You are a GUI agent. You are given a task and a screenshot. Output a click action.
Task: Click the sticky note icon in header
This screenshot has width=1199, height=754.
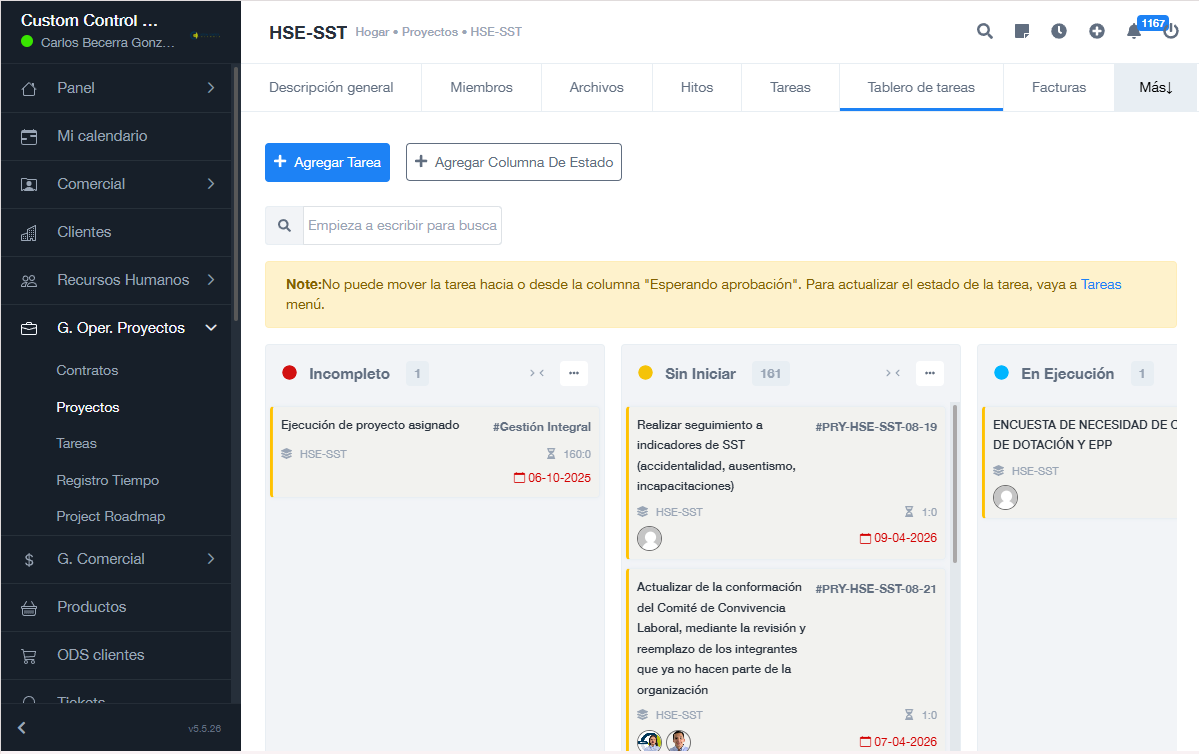(x=1022, y=31)
